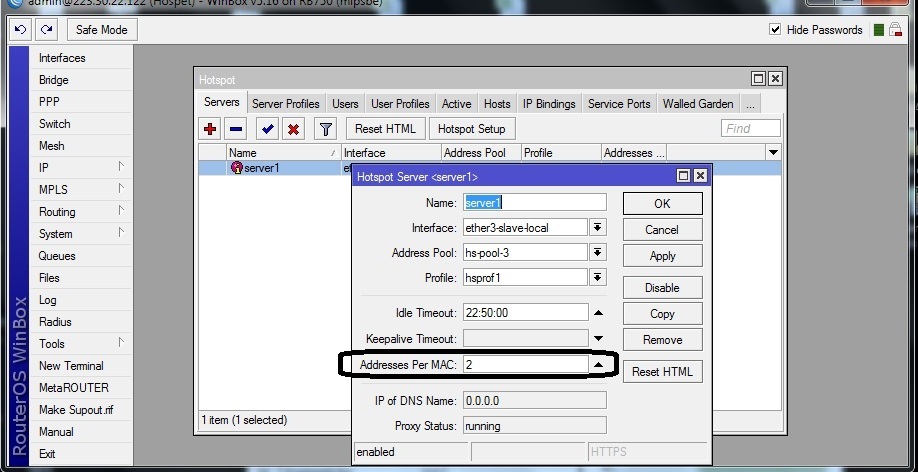Select the Servers tab

[x=221, y=102]
